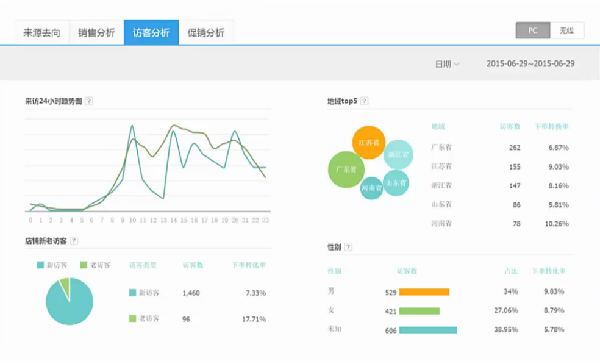Screen dimensions: 600x363
Task: Click the 浙江省 bubble
Action: 398,155
